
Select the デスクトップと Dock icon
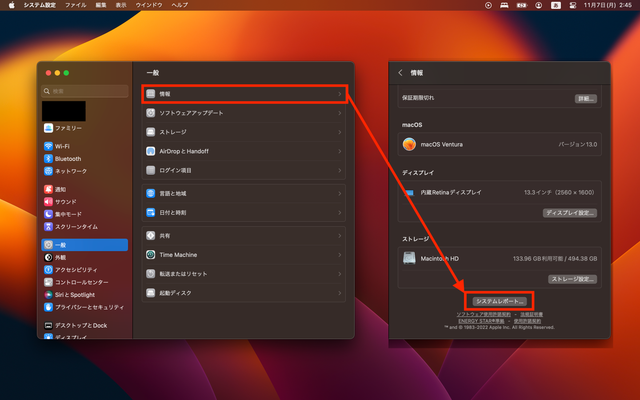48,325
